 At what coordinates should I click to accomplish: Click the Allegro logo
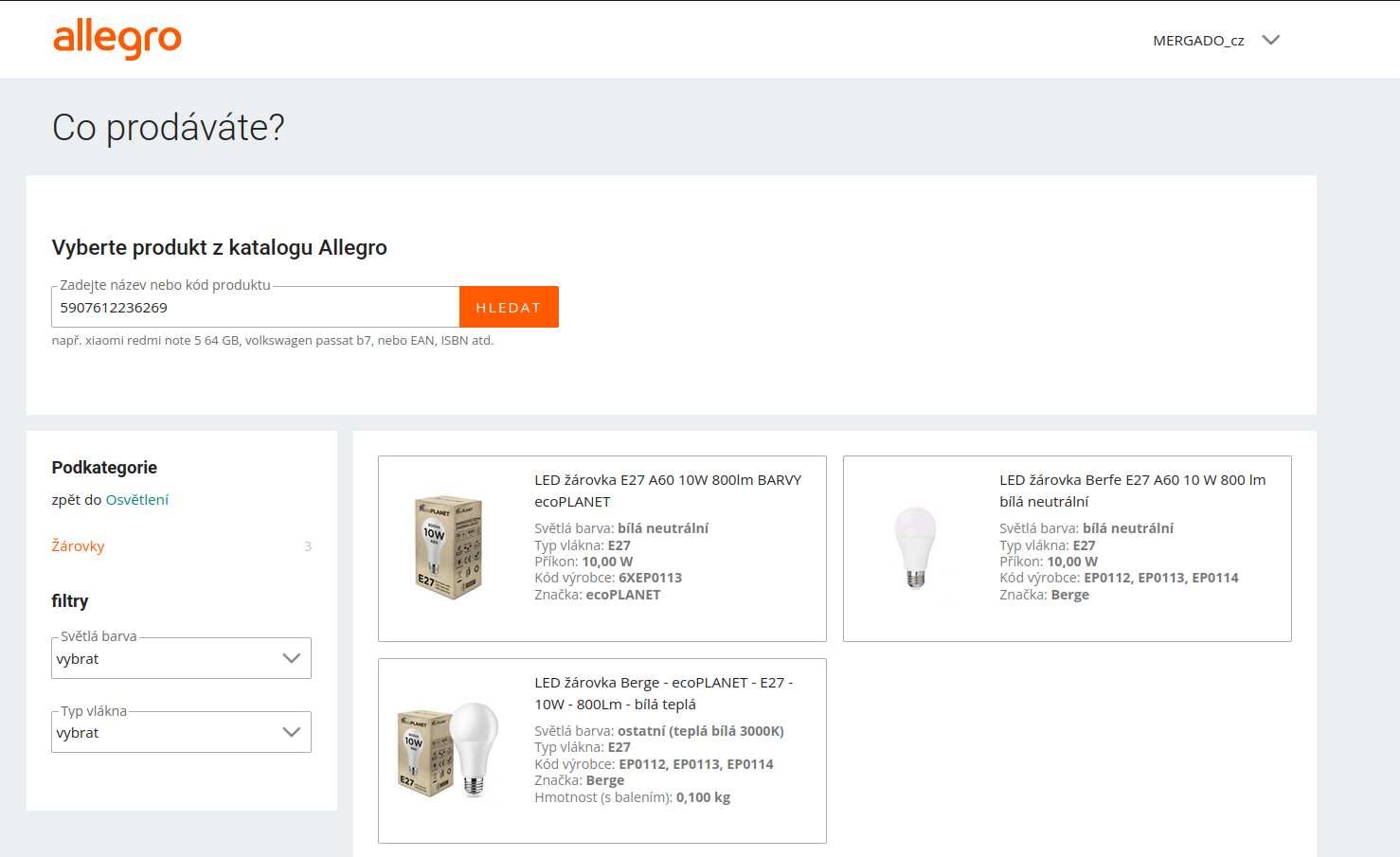(117, 40)
